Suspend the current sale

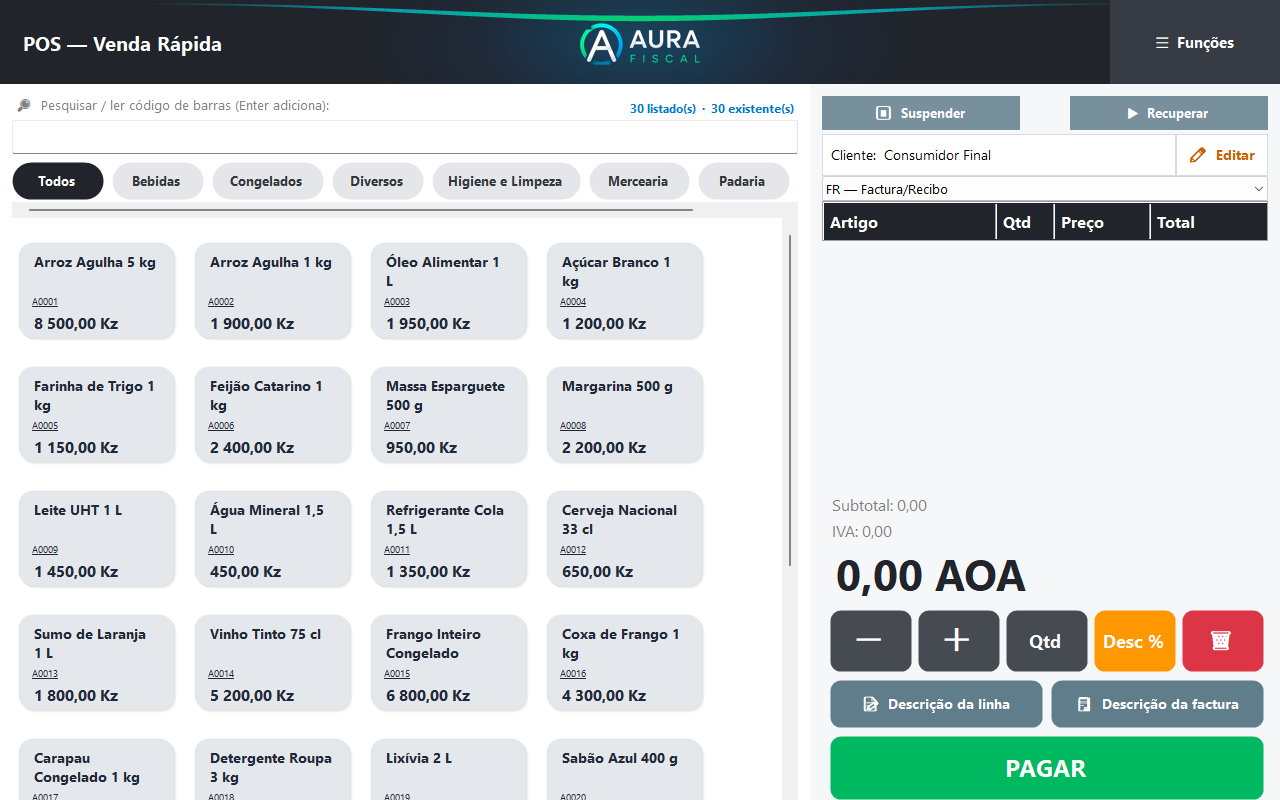pyautogui.click(x=921, y=113)
